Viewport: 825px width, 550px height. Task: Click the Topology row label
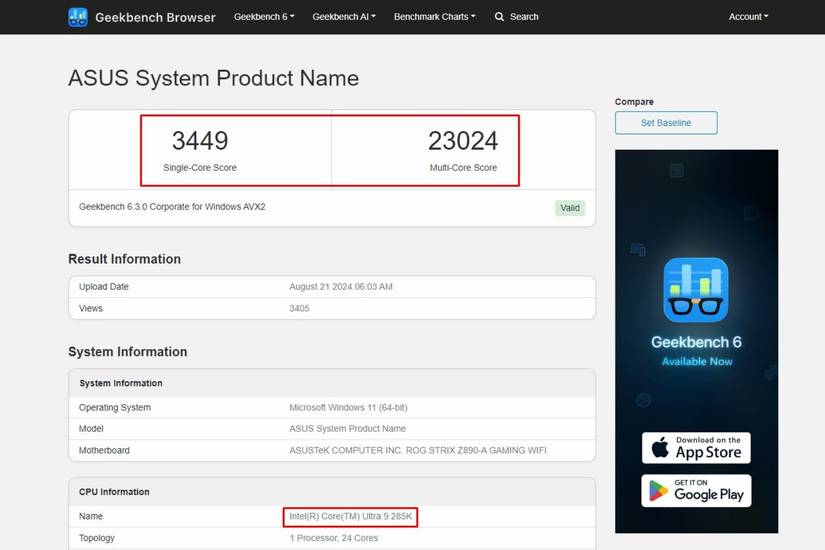[x=97, y=538]
